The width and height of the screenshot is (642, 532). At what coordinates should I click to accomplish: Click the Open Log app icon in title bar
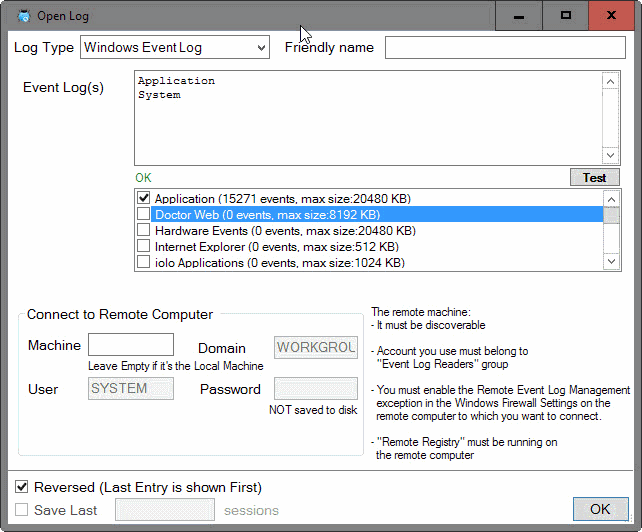[24, 16]
